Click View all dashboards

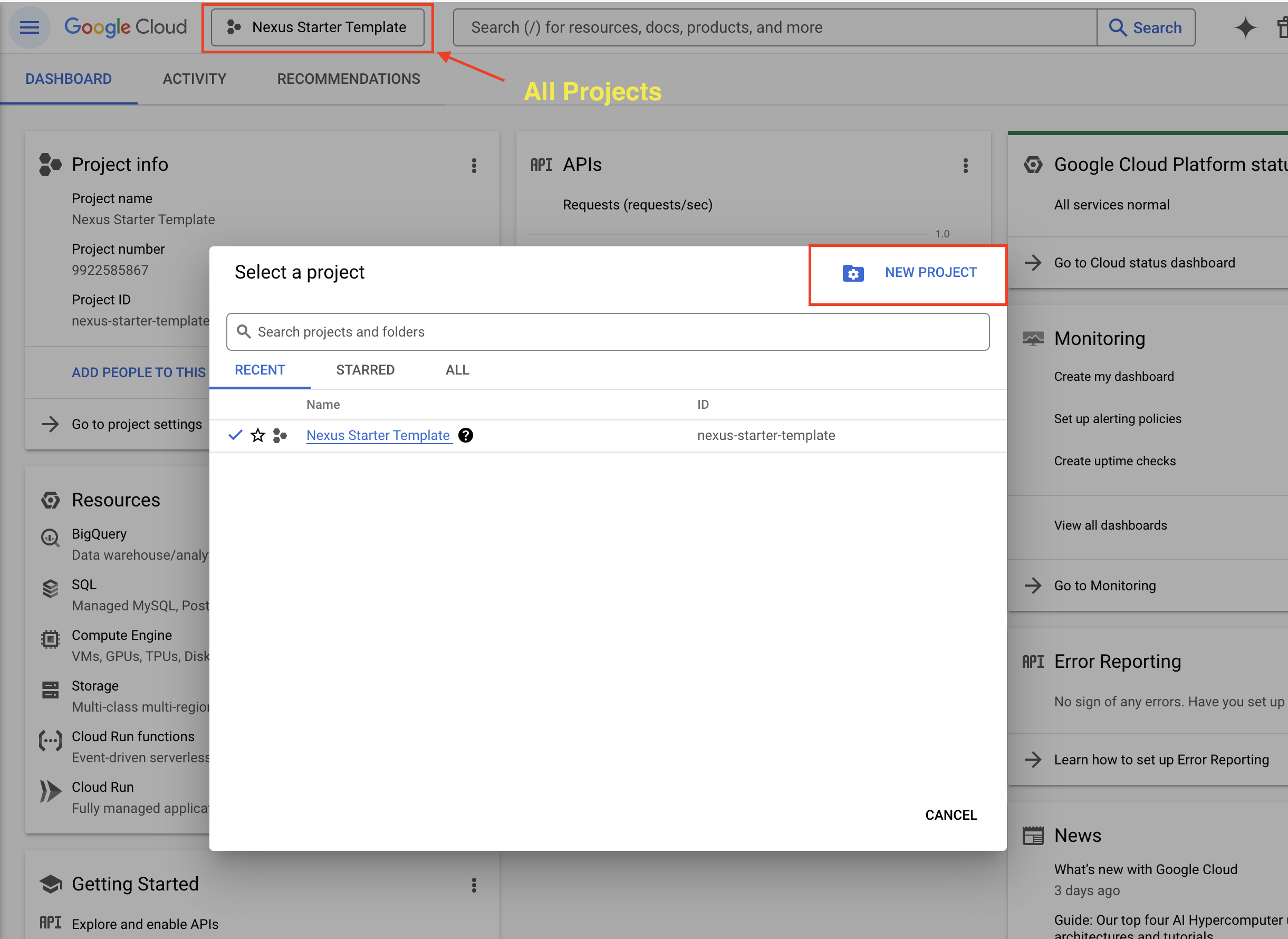(1110, 525)
